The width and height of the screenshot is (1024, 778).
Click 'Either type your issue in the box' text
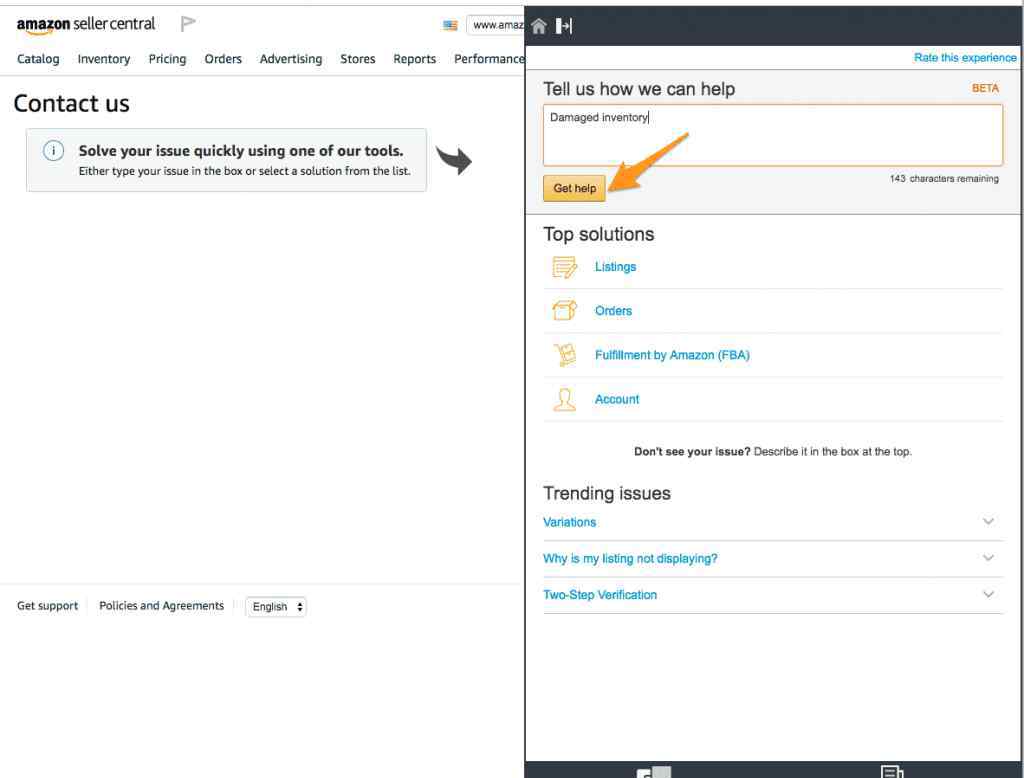[245, 171]
